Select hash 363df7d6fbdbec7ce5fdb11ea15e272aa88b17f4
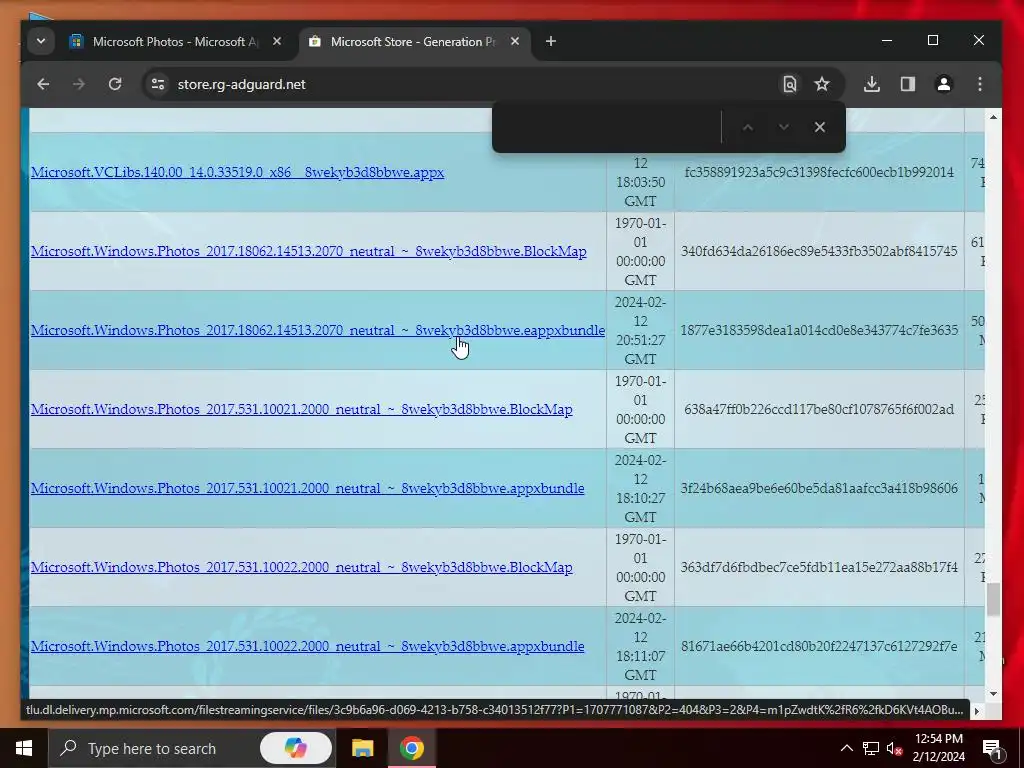Viewport: 1024px width, 768px height. [x=819, y=568]
